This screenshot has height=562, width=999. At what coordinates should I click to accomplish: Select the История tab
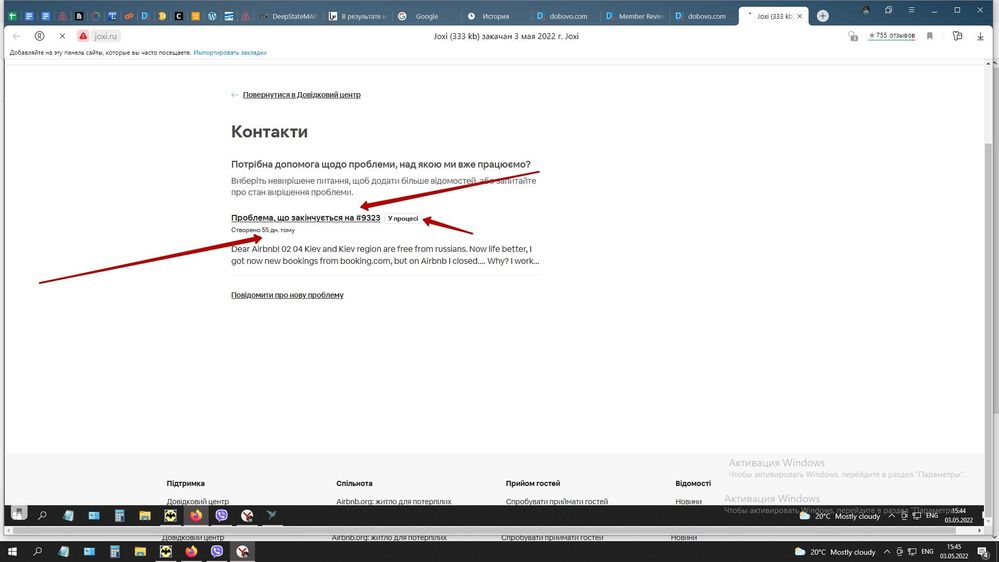(x=490, y=16)
